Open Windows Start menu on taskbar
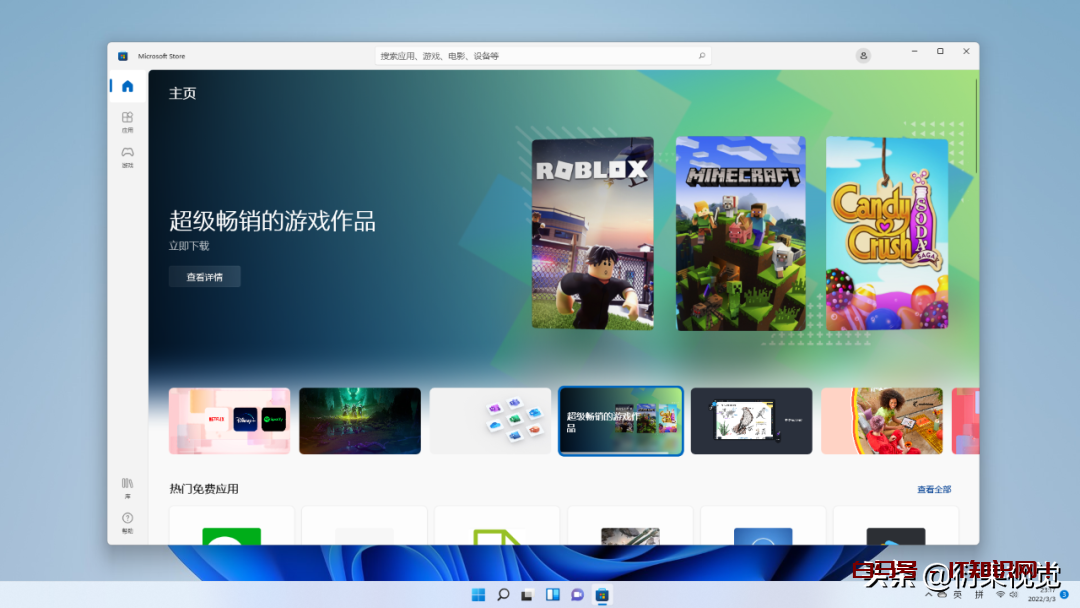1080x608 pixels. 478,595
